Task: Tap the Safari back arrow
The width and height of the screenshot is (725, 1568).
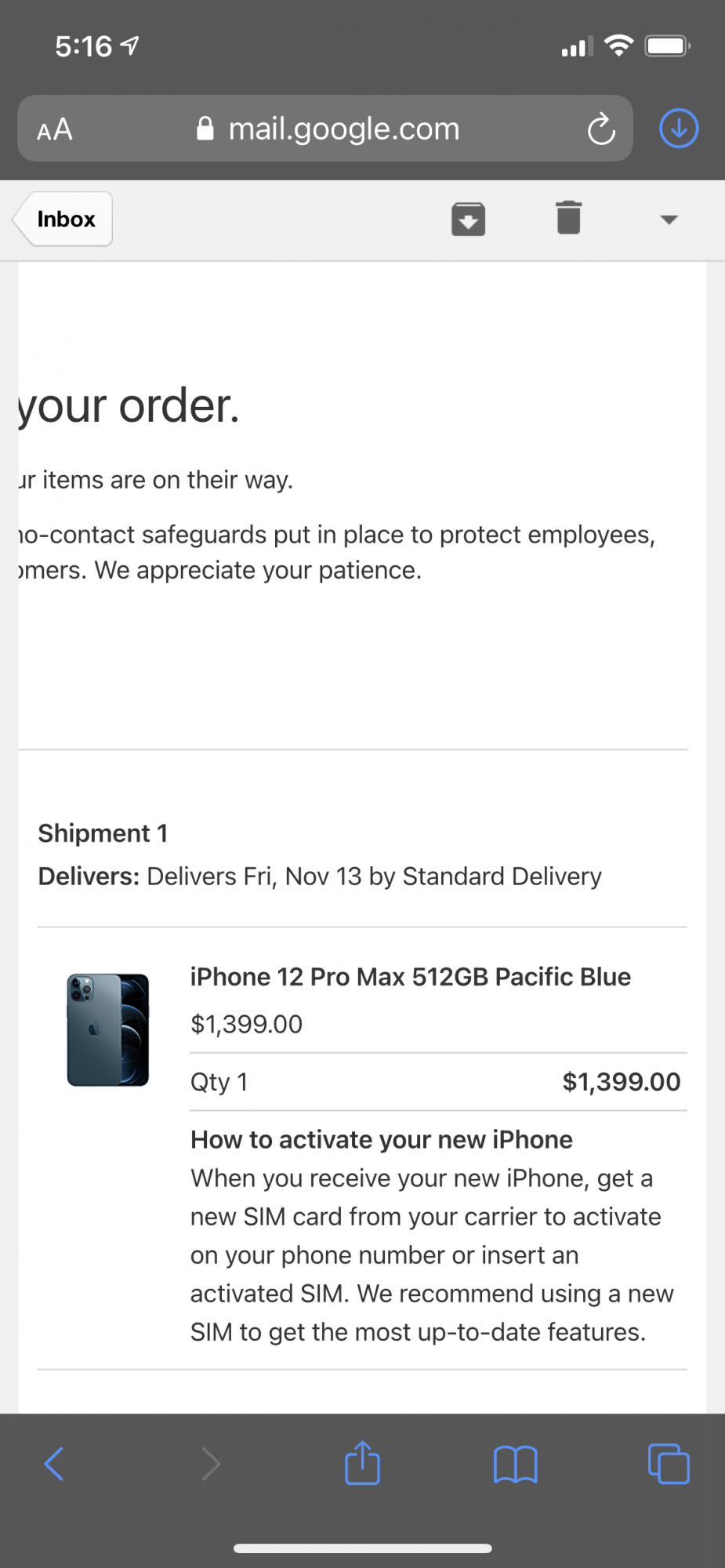Action: (53, 1464)
